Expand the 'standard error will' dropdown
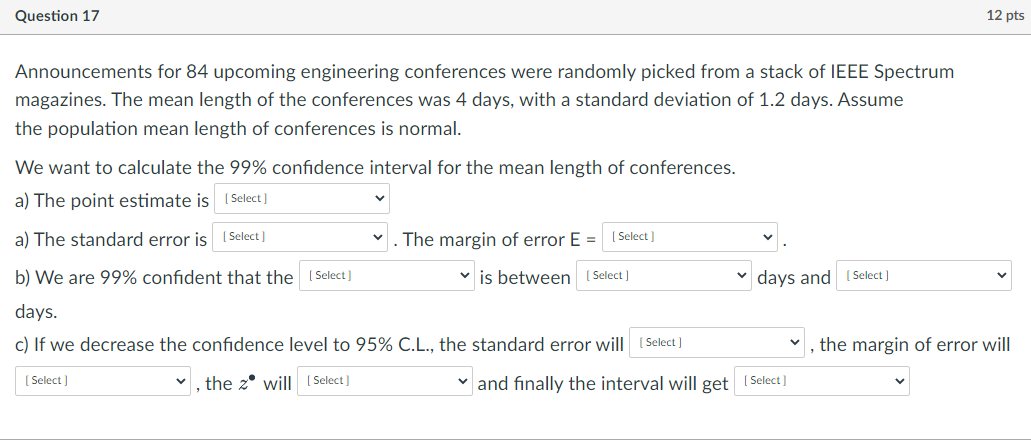This screenshot has height=440, width=1031. click(717, 344)
